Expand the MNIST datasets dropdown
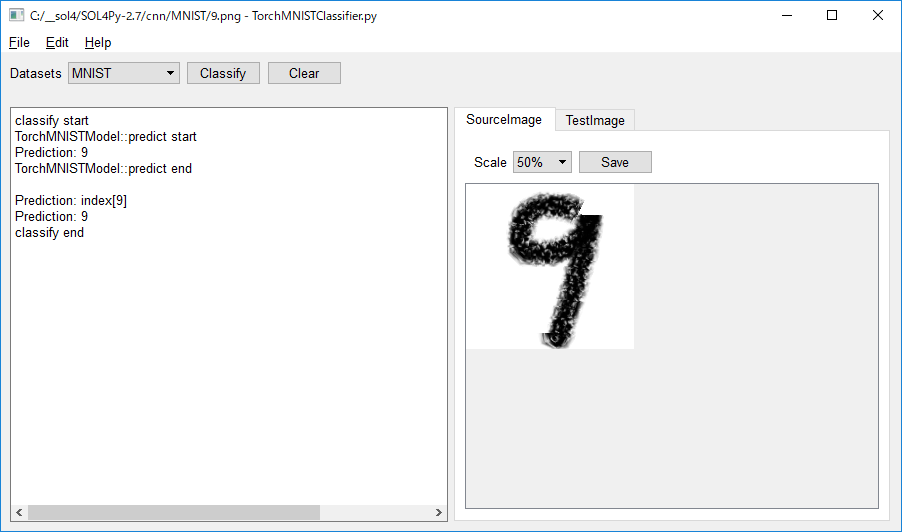Image resolution: width=902 pixels, height=532 pixels. 124,73
